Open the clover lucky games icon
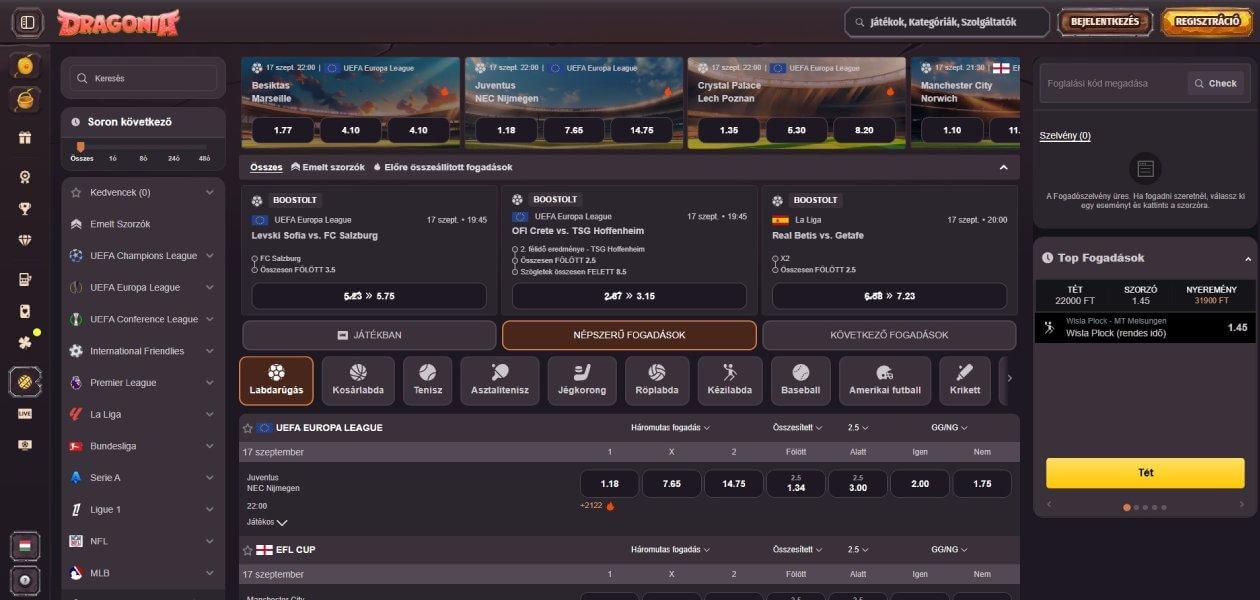The image size is (1260, 600). 25,342
